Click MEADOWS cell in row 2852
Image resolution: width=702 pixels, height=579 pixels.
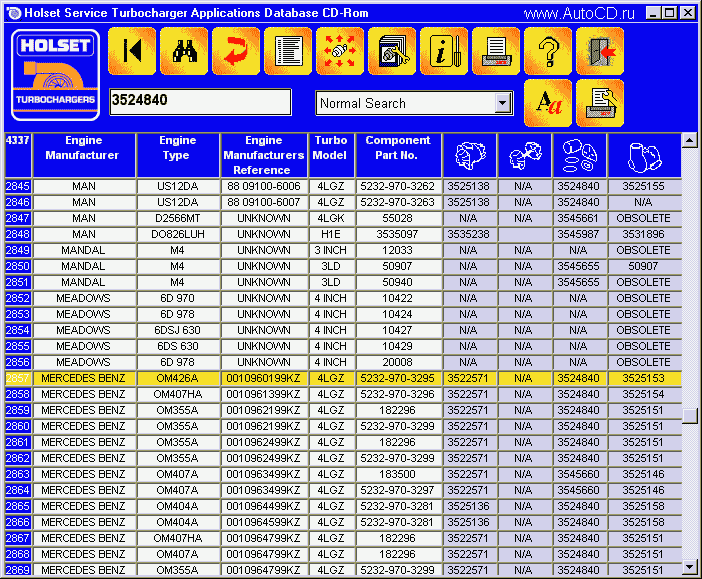(84, 298)
